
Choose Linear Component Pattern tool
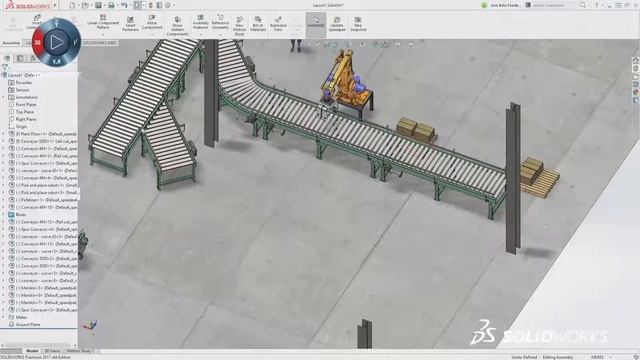tap(103, 22)
